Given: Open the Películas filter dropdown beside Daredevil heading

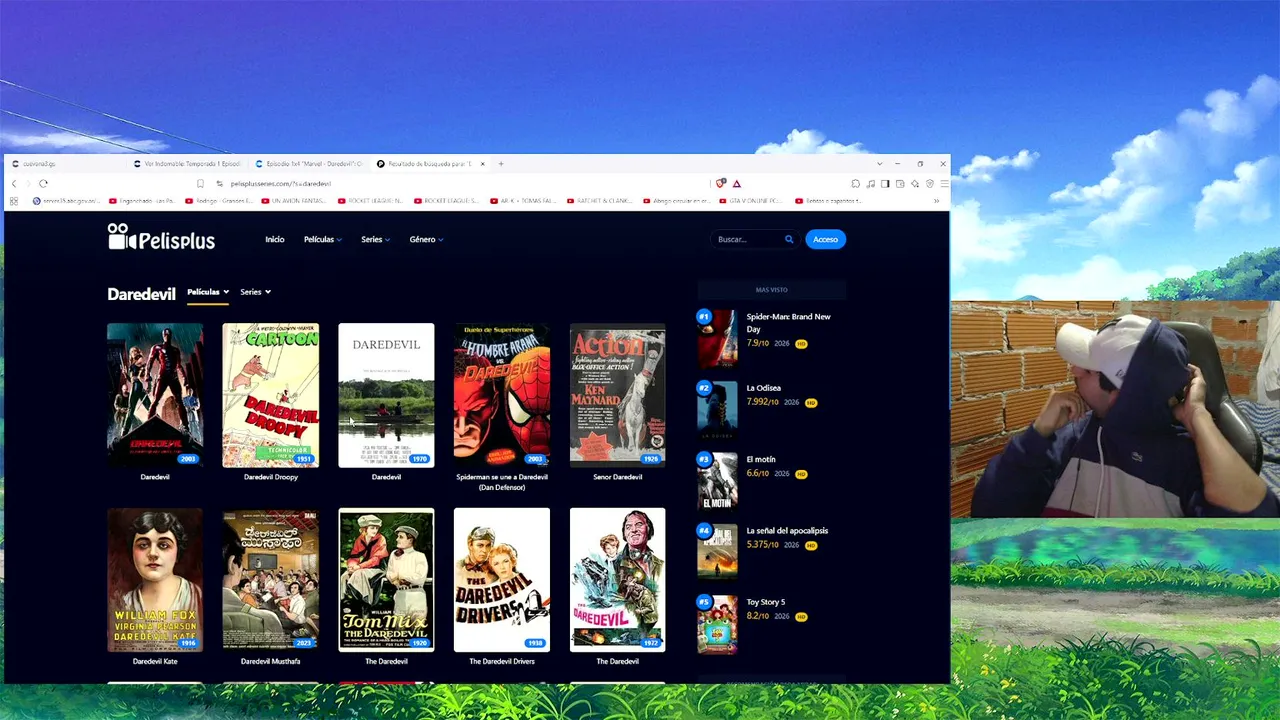Looking at the screenshot, I should pyautogui.click(x=208, y=292).
